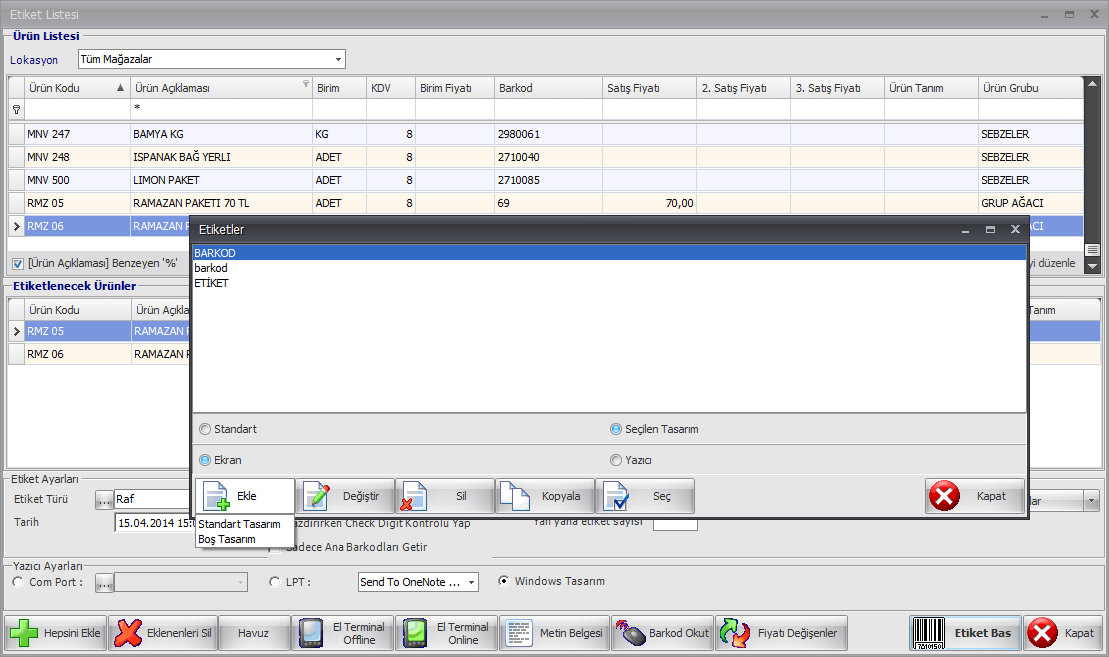
Task: Click the filter funnel icon in filter row
Action: [16, 110]
